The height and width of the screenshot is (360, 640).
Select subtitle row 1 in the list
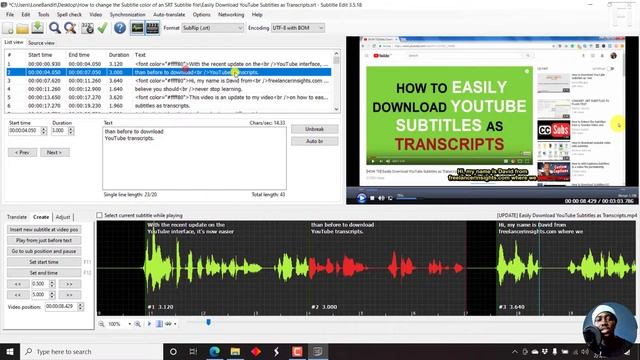point(169,64)
